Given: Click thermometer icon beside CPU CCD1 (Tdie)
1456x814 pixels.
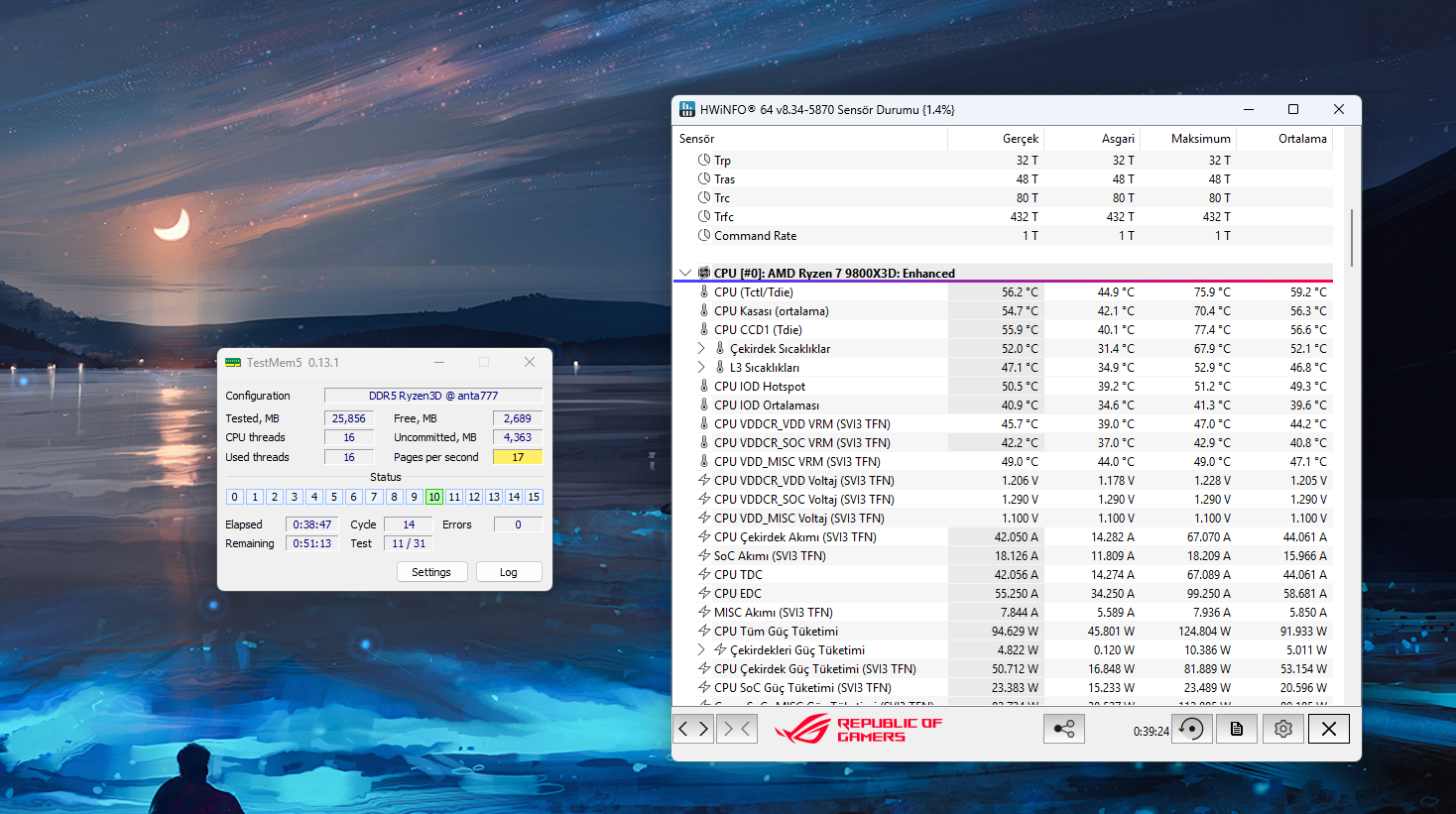Looking at the screenshot, I should [704, 329].
